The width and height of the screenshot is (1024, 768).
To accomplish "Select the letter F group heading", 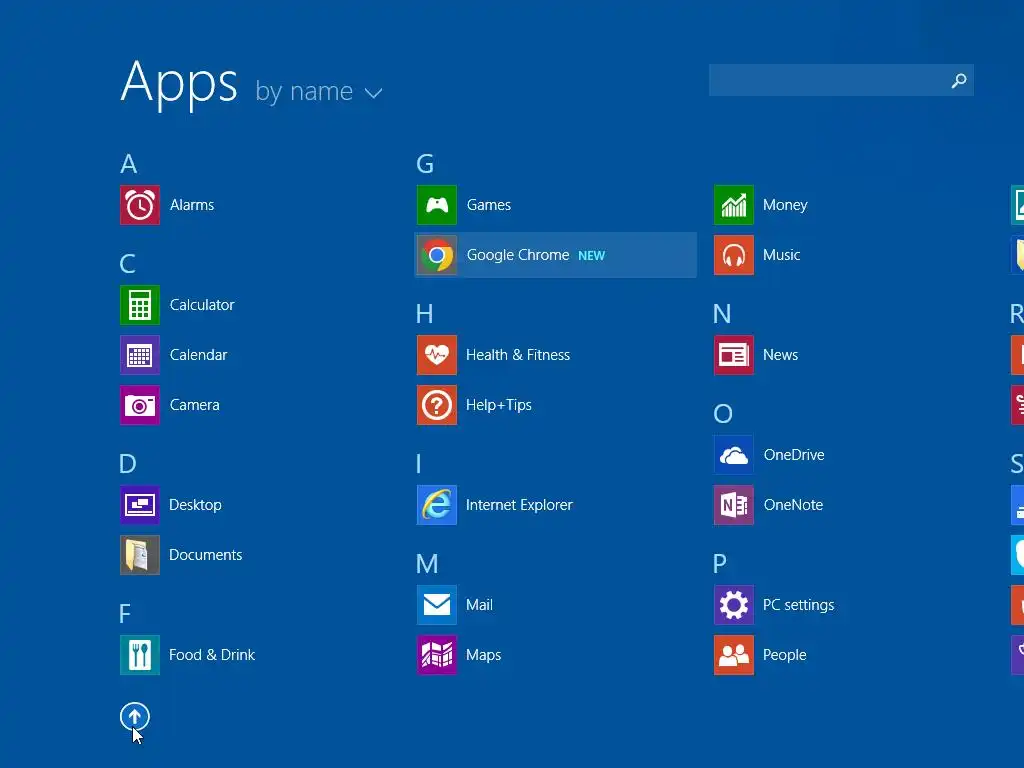I will pos(125,614).
